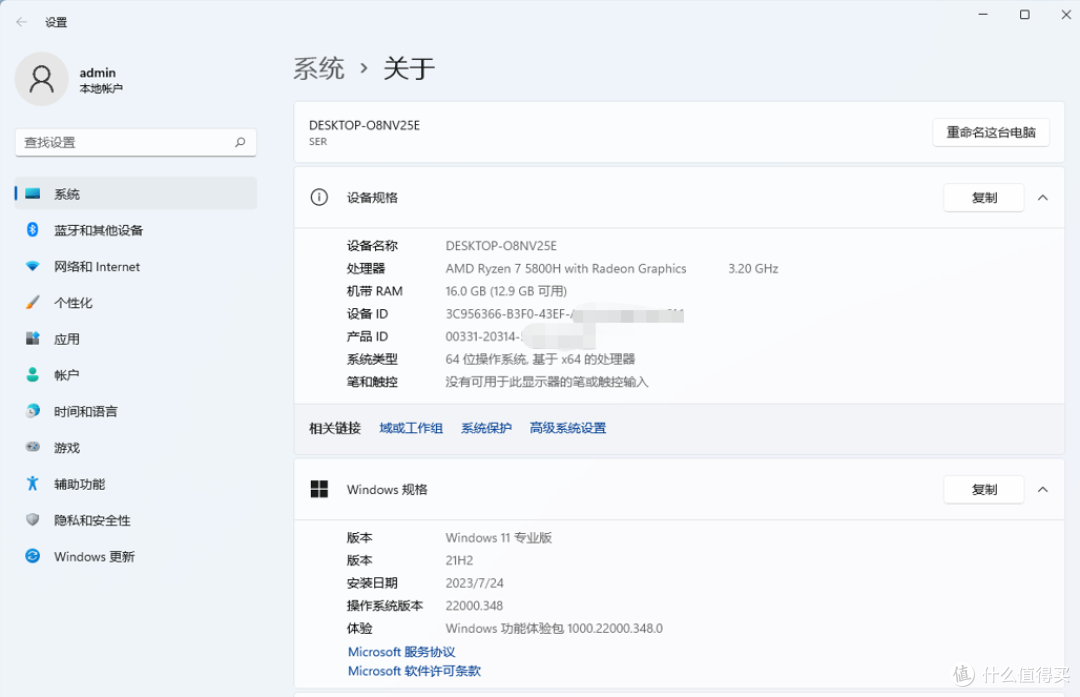Screen dimensions: 1080x697
Task: Click the device specifications info icon
Action: tap(319, 198)
